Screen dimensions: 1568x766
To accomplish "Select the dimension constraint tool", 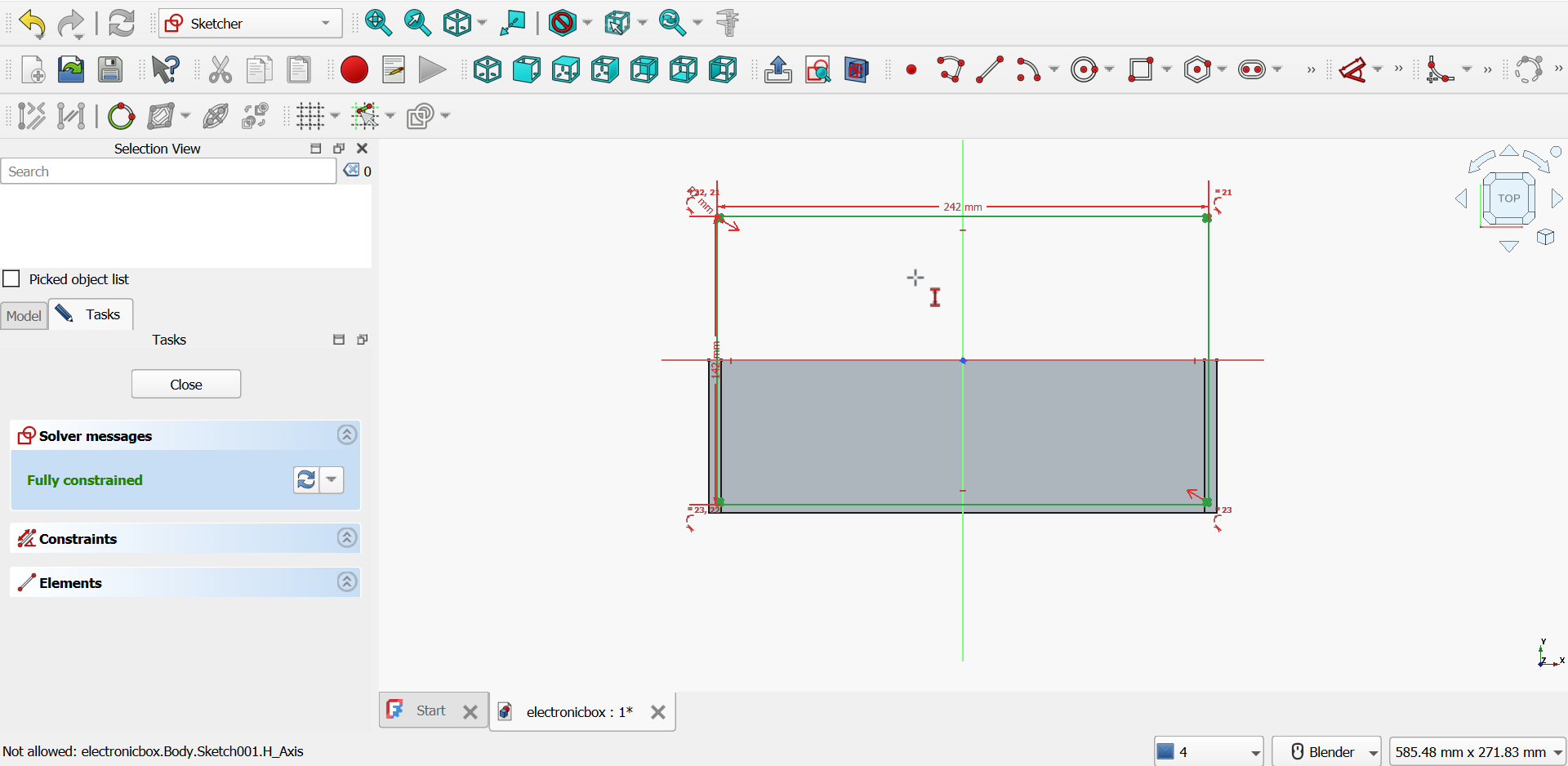I will [1355, 70].
